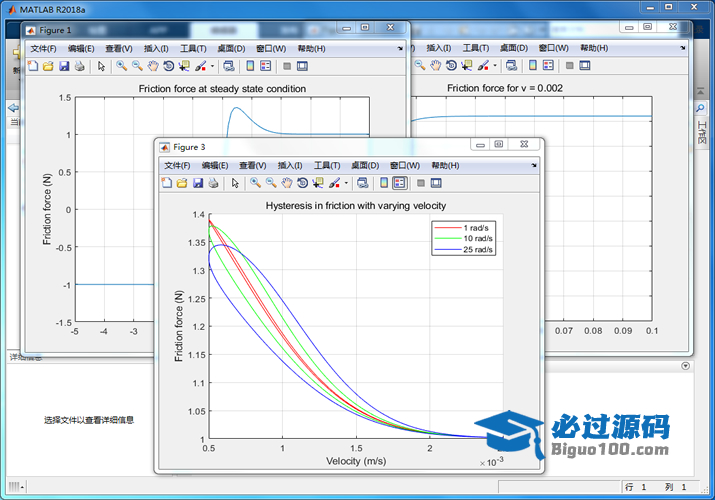Toggle the legend button in Figure 3
715x500 pixels.
pos(399,183)
